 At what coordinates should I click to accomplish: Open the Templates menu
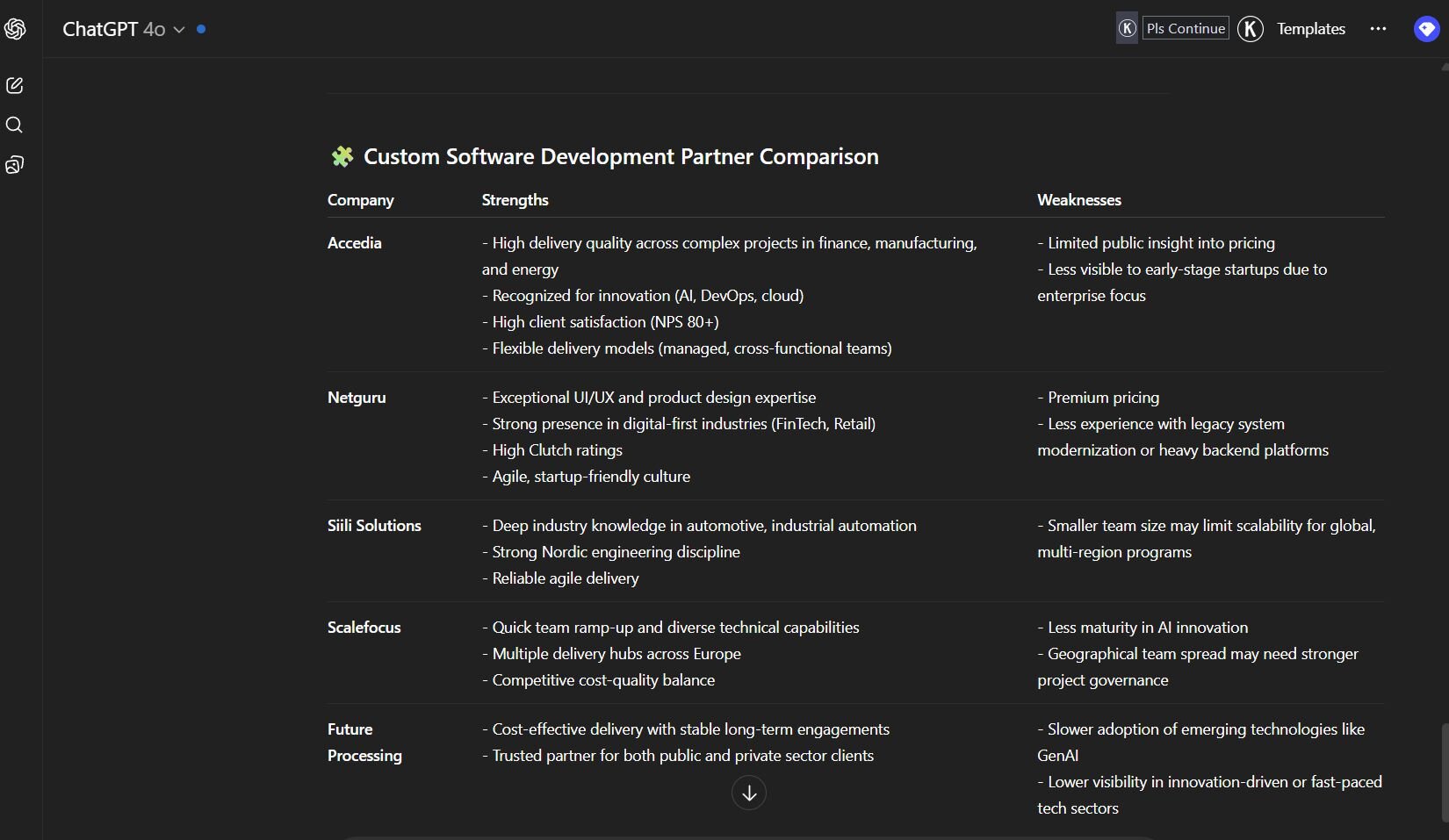[x=1311, y=29]
